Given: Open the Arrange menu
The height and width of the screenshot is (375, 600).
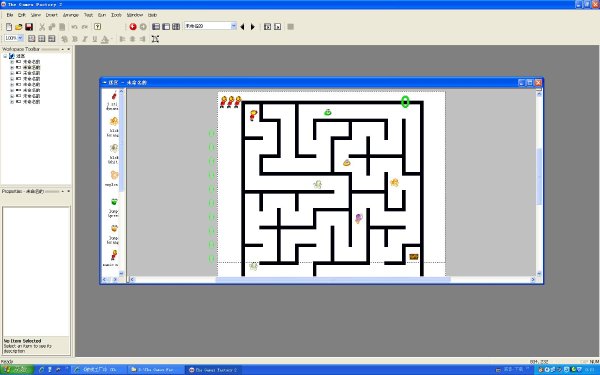Looking at the screenshot, I should 70,15.
